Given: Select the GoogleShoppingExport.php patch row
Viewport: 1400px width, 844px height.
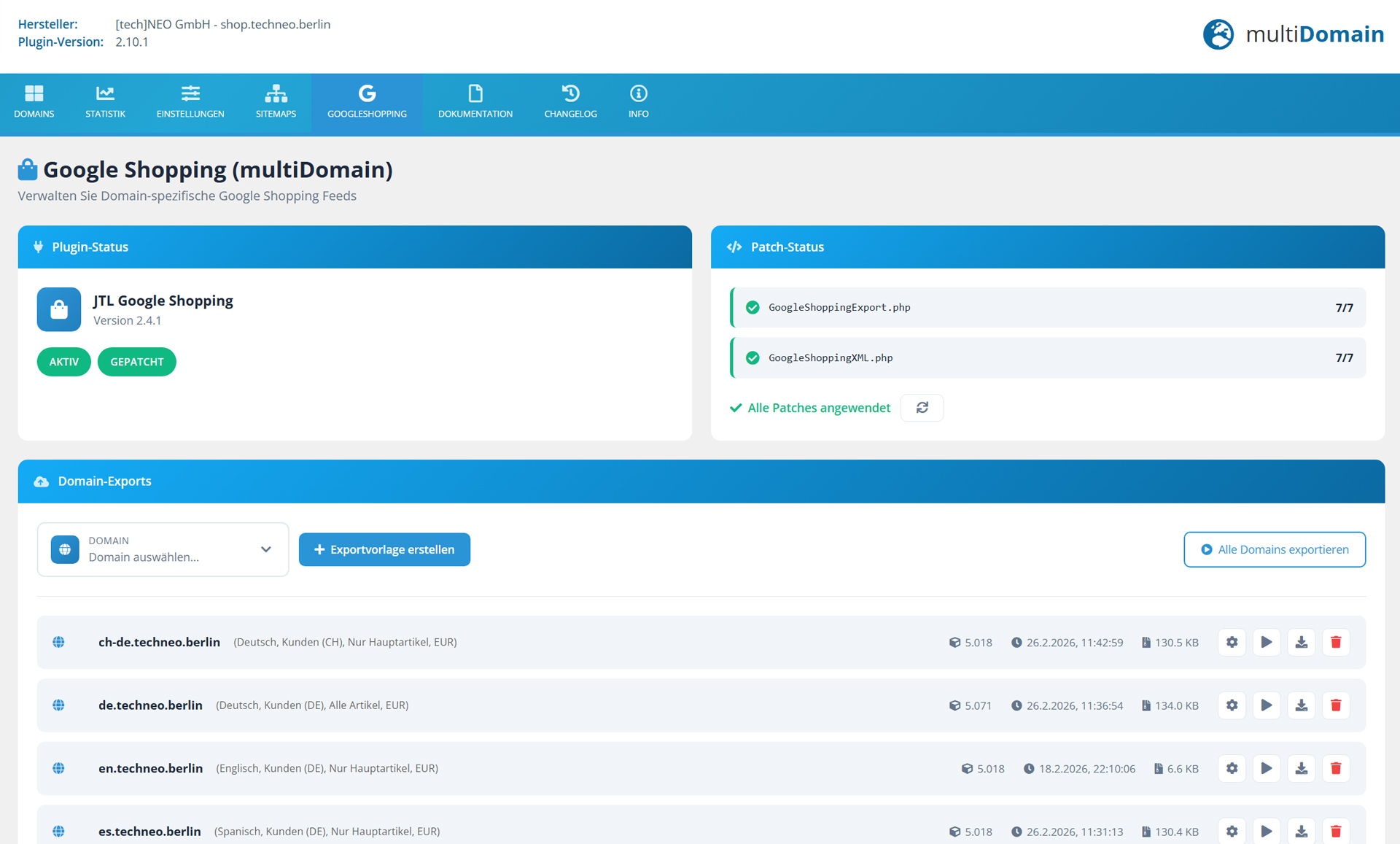Looking at the screenshot, I should tap(1048, 308).
